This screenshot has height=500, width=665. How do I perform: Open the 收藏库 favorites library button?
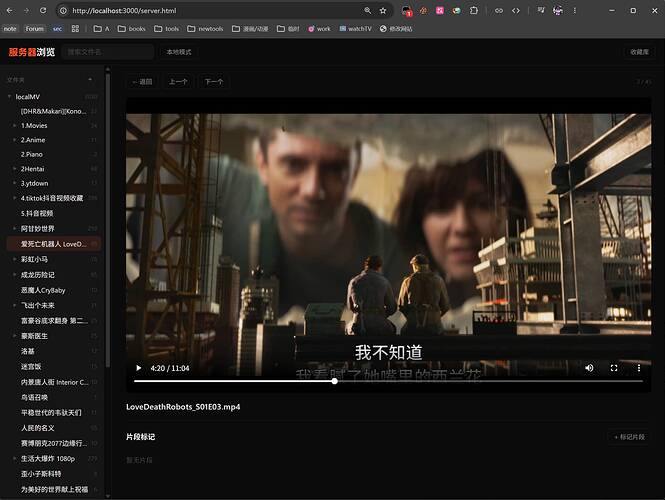639,52
